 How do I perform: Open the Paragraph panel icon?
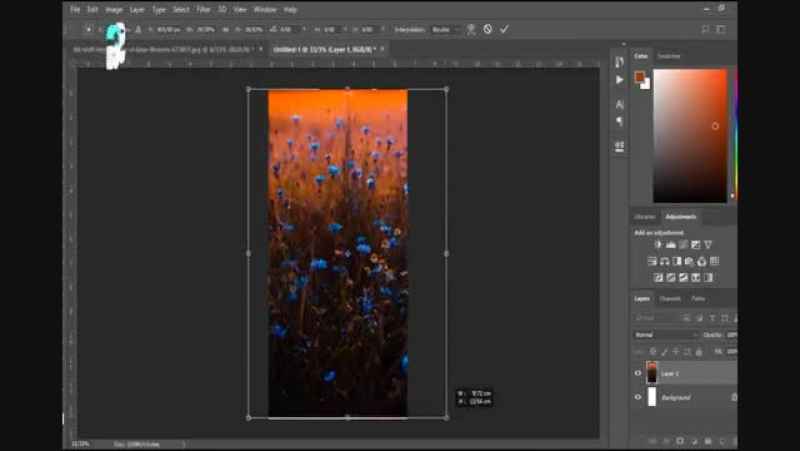[x=620, y=121]
